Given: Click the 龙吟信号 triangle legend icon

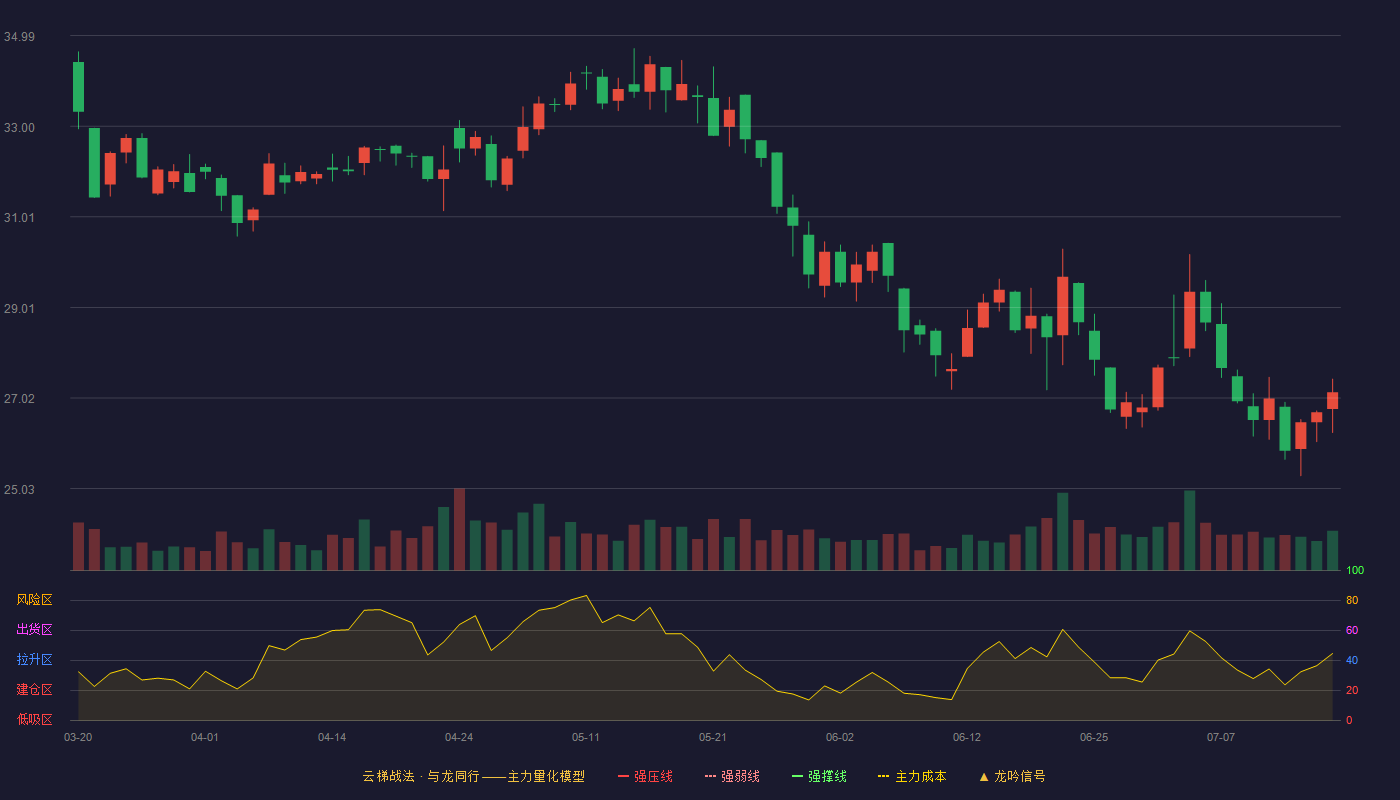Looking at the screenshot, I should coord(983,776).
